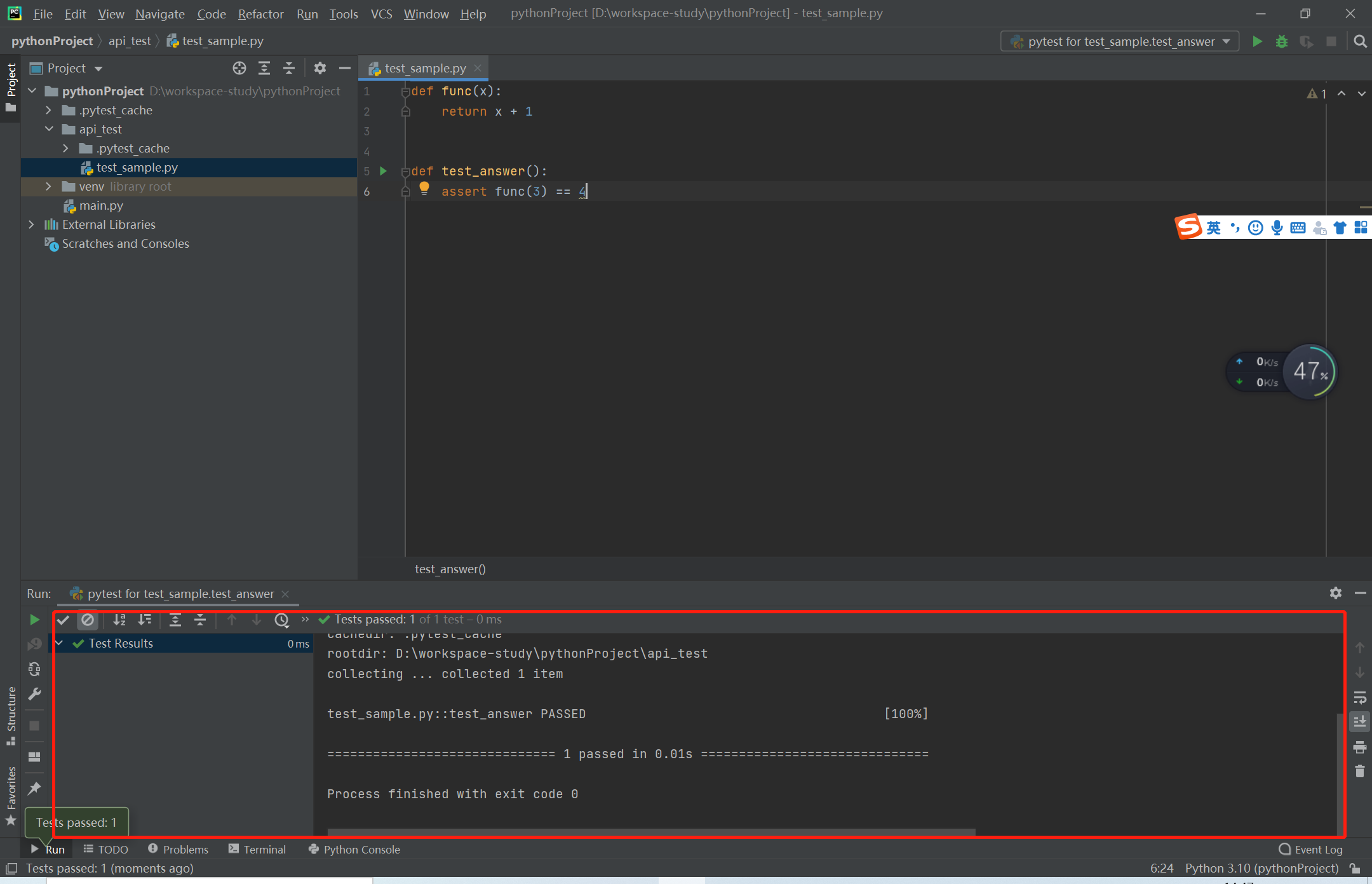The width and height of the screenshot is (1372, 884).
Task: Expand all test results icon
Action: (x=175, y=620)
